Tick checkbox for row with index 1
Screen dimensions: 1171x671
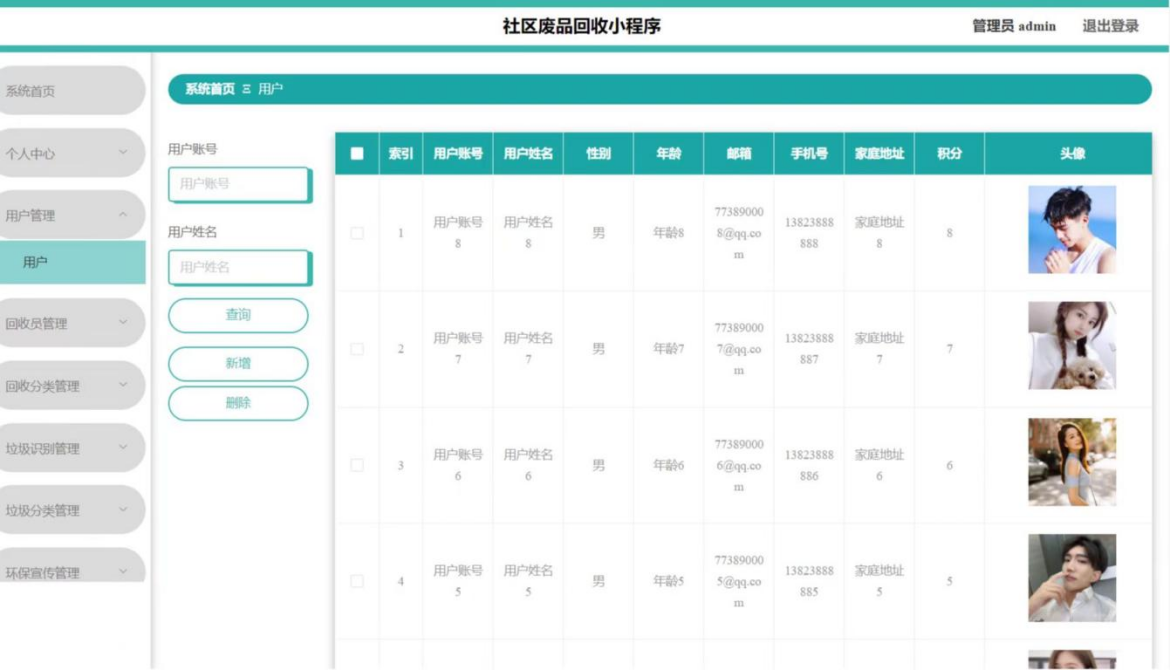[357, 233]
